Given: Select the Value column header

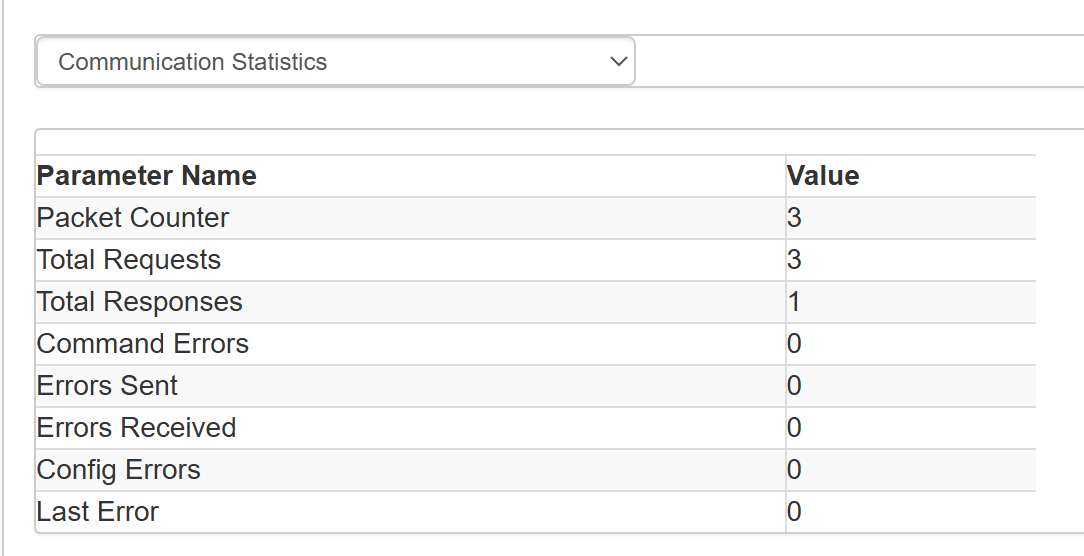Looking at the screenshot, I should (823, 176).
